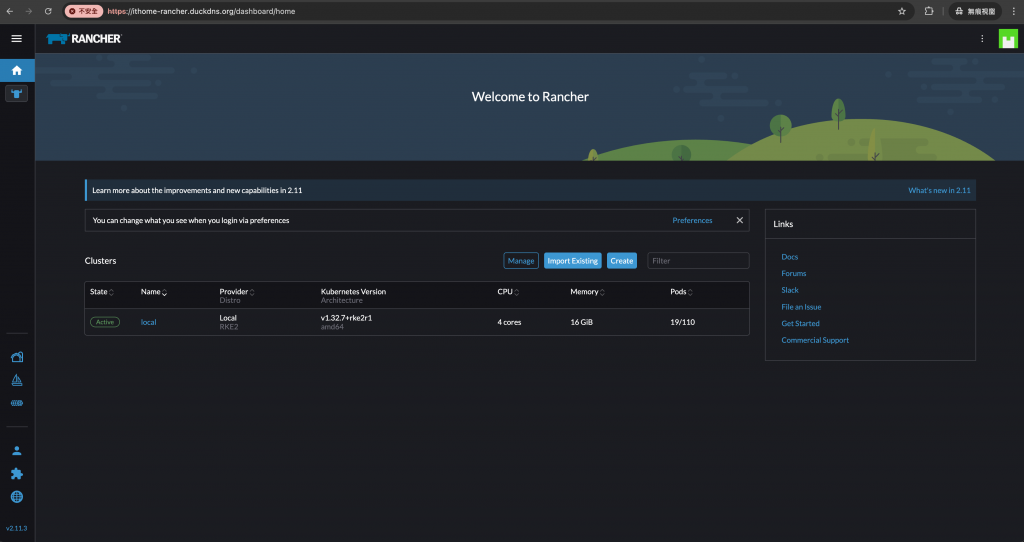
Task: Sort clusters by Memory column
Action: pos(587,292)
